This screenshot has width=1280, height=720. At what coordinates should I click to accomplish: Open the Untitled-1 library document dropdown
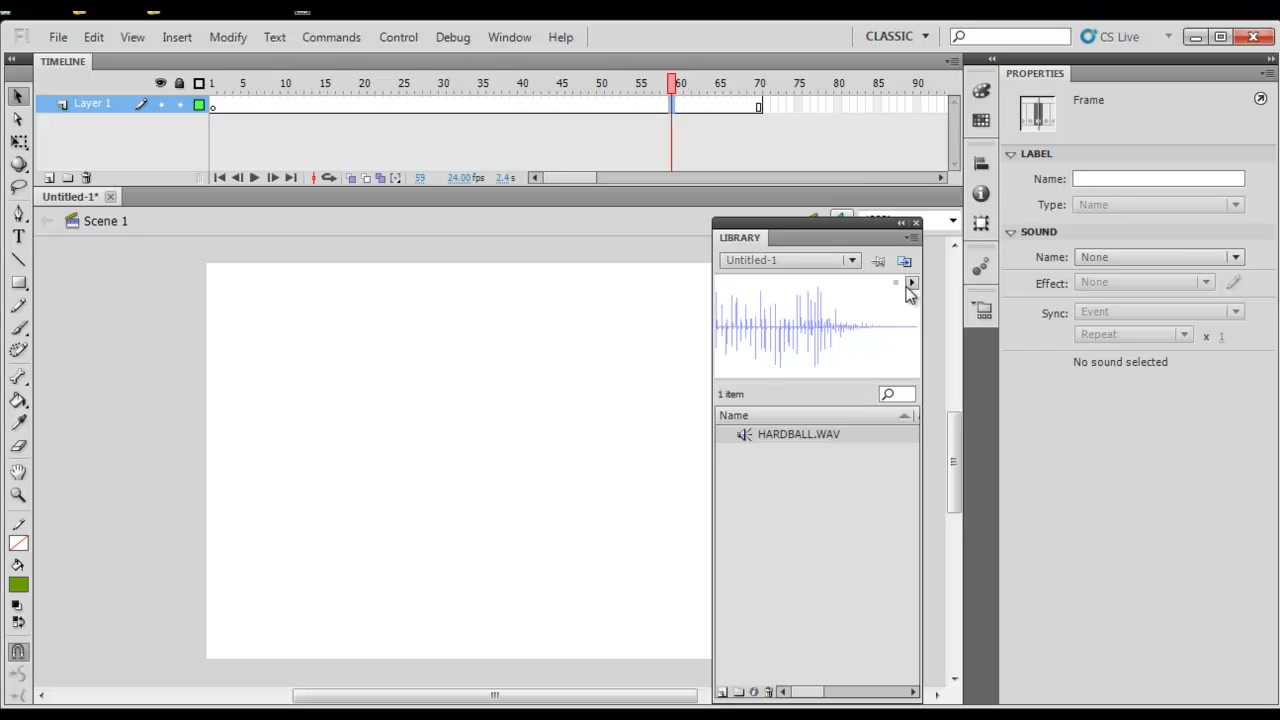[790, 260]
